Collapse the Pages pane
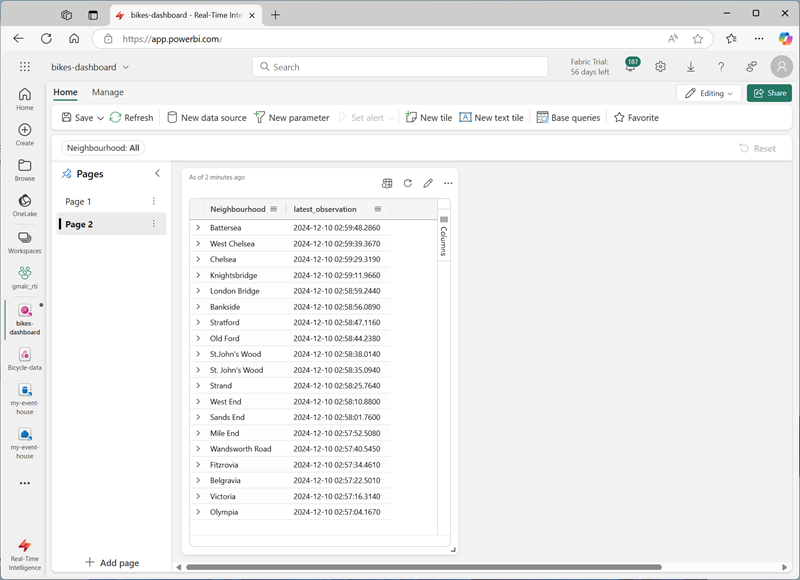The height and width of the screenshot is (580, 800). click(x=158, y=173)
